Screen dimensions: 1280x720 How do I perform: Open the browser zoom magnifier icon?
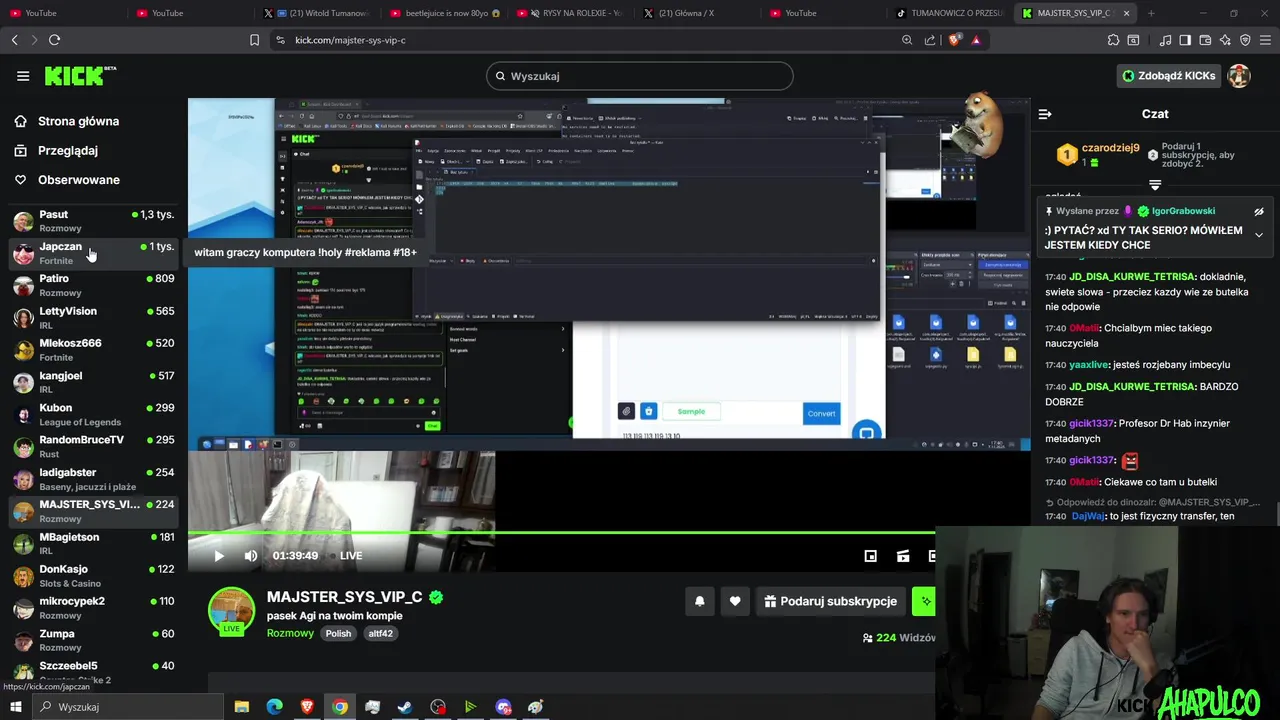[x=907, y=40]
